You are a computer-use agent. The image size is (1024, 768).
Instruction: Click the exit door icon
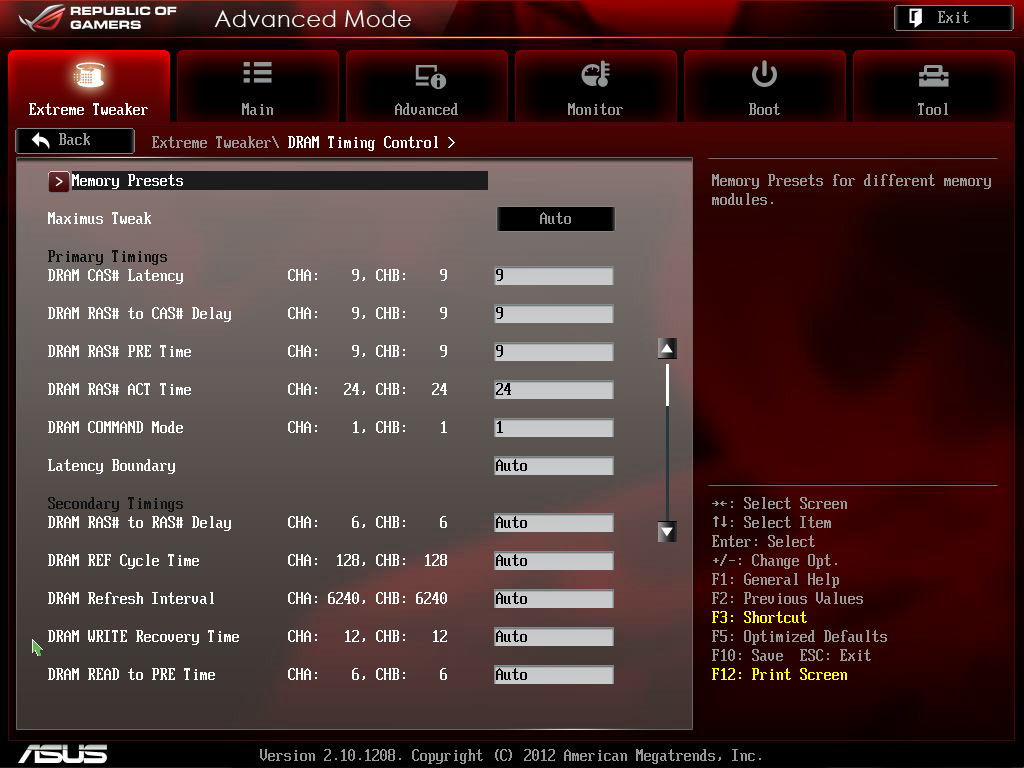pos(916,18)
